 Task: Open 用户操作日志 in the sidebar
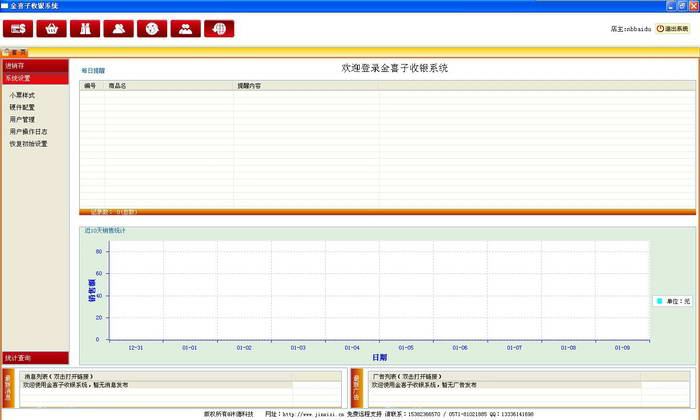[29, 132]
